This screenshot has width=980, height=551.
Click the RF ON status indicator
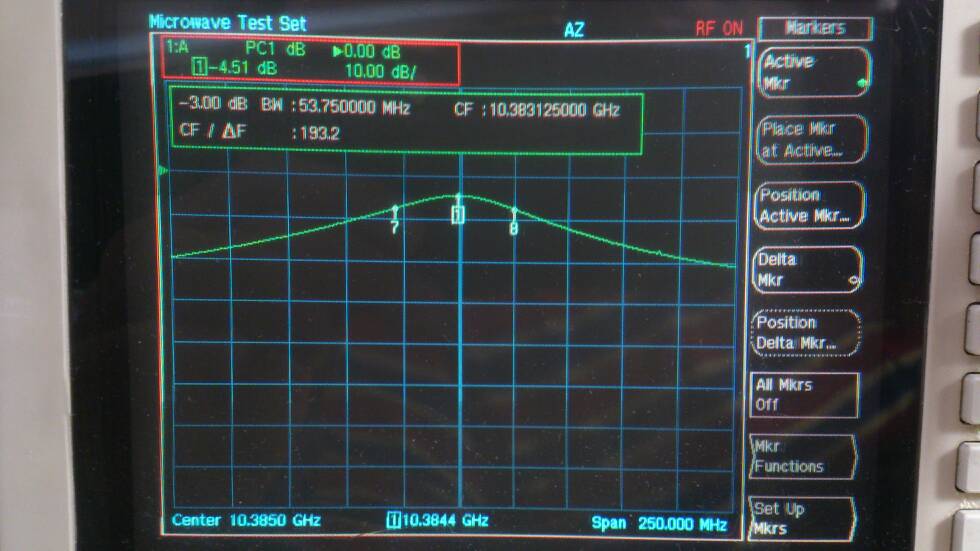tap(719, 29)
